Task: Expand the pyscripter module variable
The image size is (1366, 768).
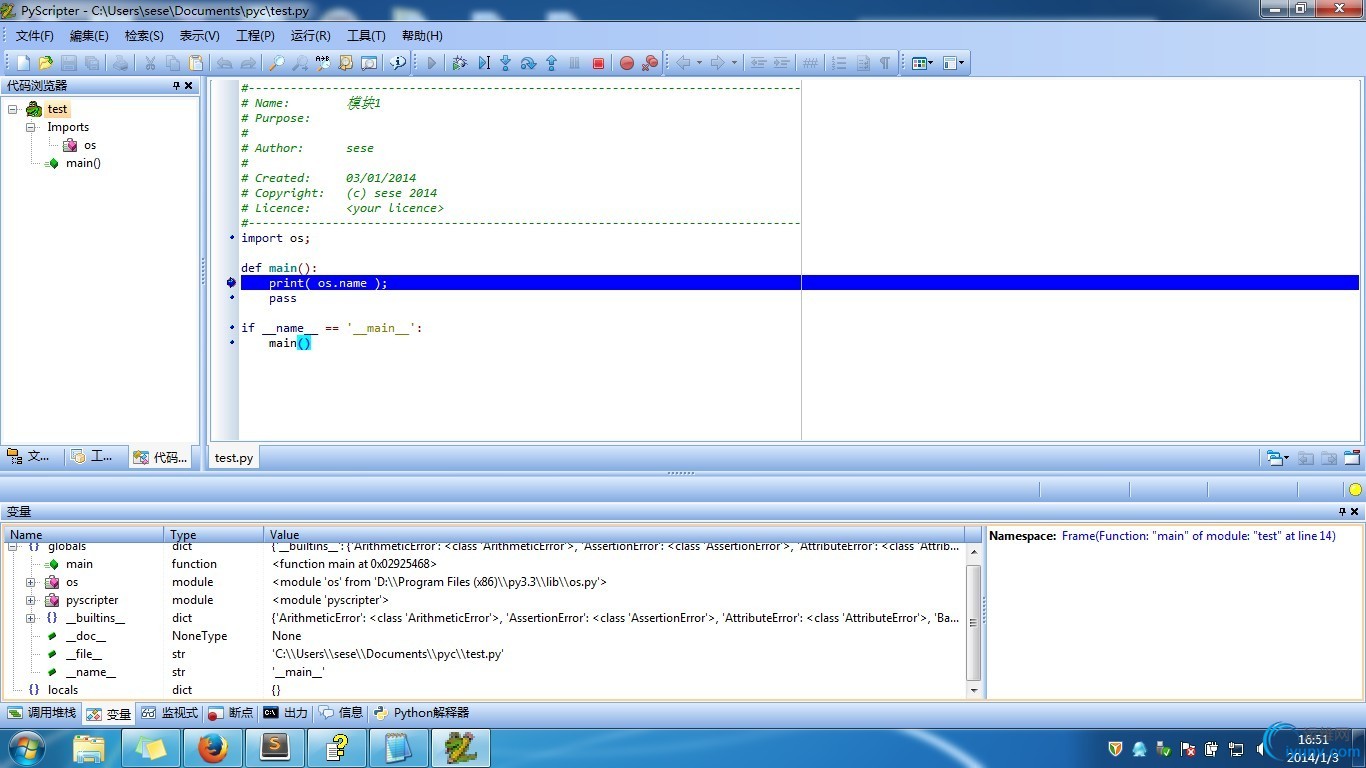Action: 31,600
